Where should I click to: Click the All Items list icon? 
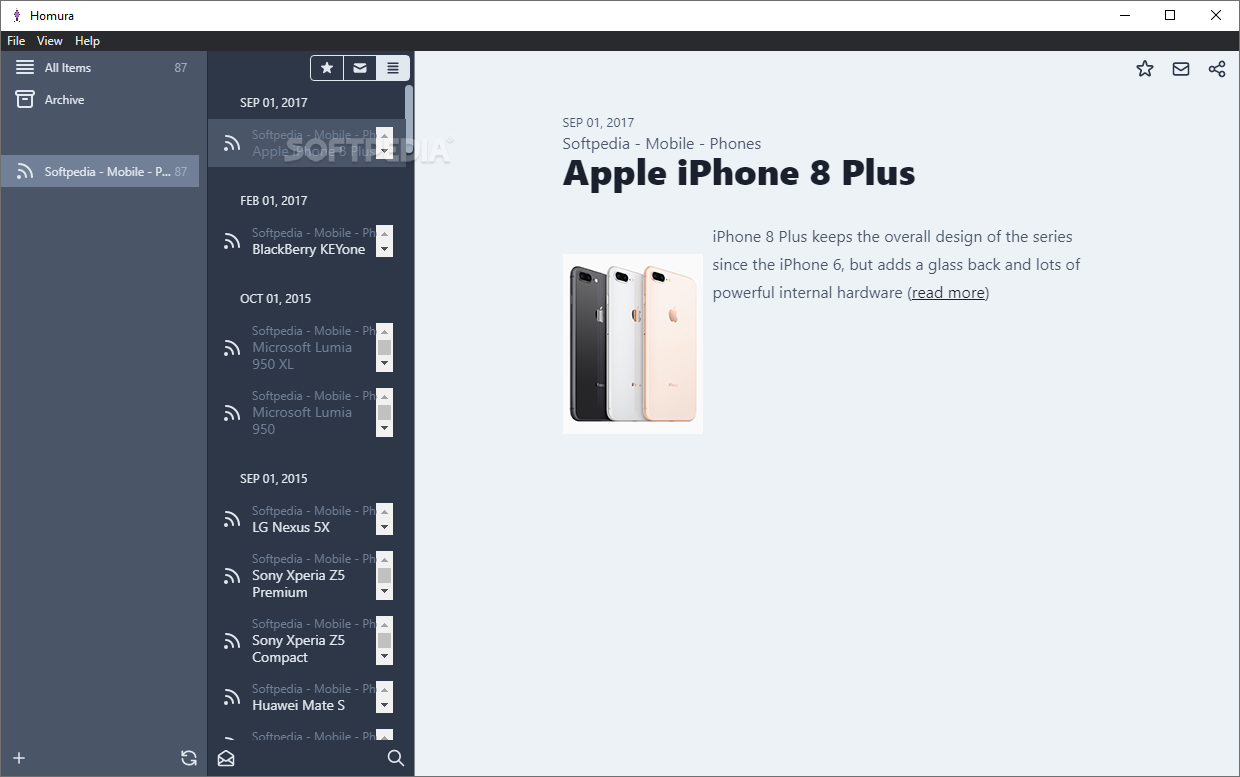(x=25, y=68)
